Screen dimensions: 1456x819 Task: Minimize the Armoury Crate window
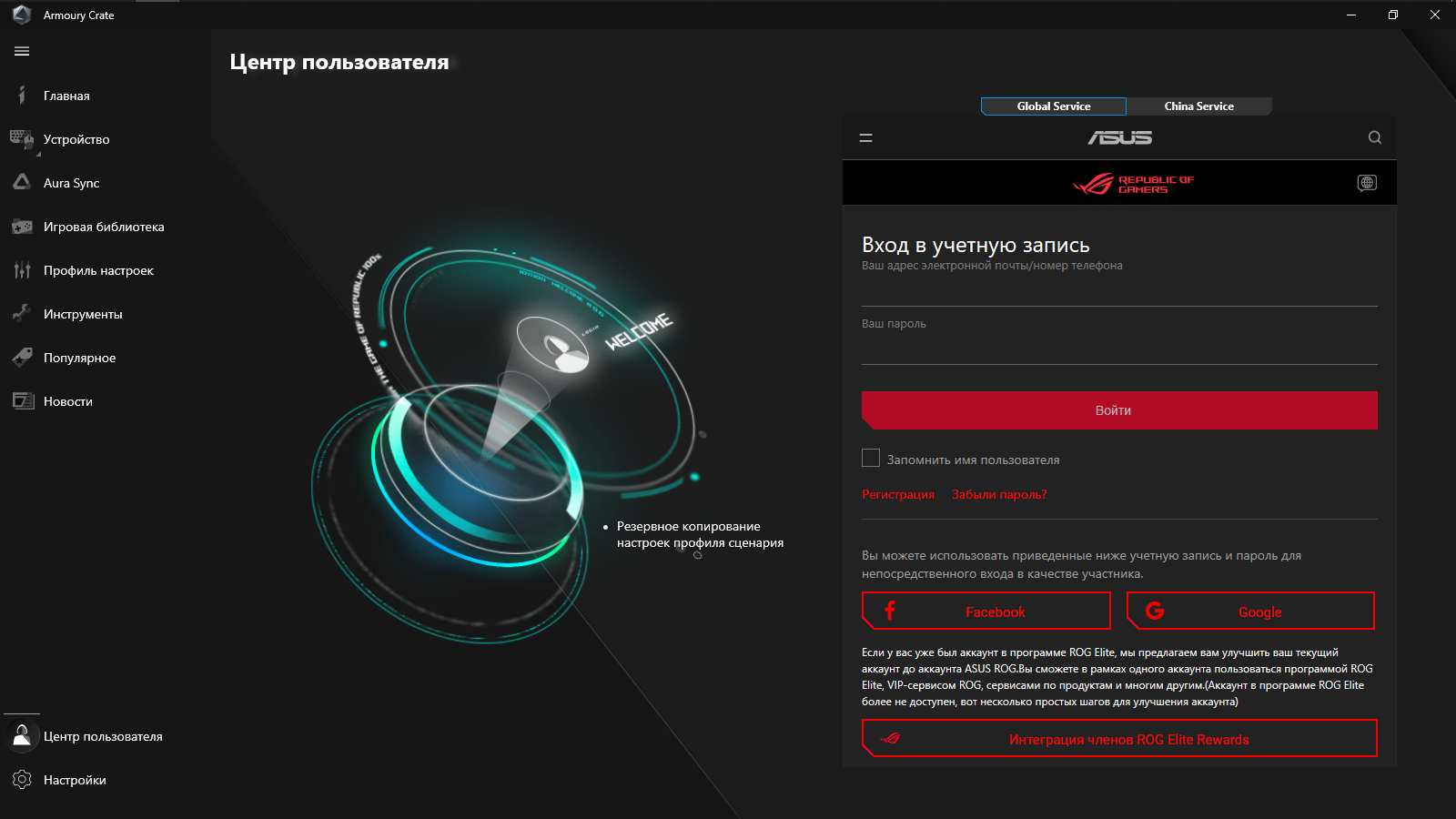1351,15
